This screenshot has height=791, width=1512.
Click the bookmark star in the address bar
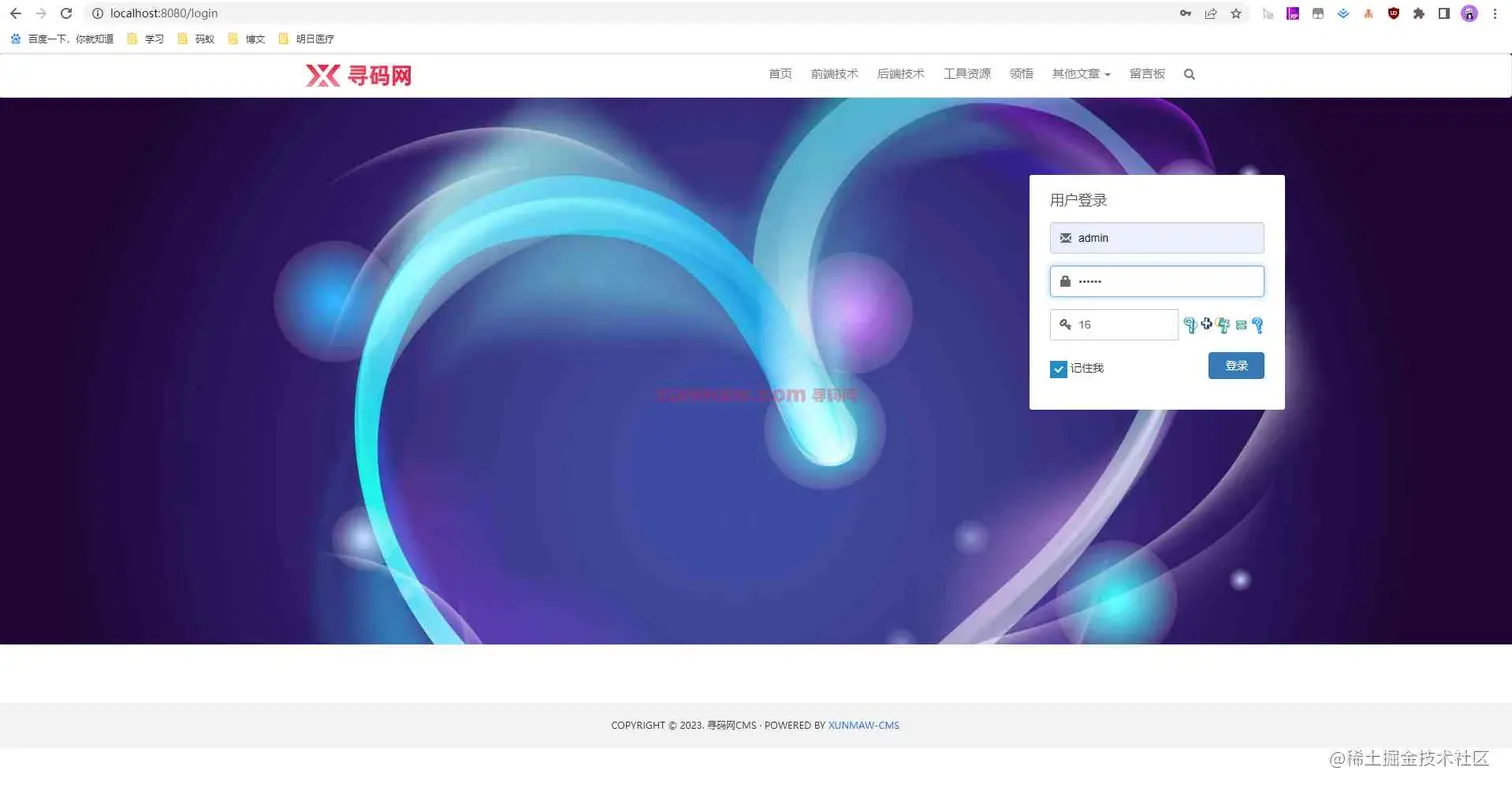(1235, 13)
